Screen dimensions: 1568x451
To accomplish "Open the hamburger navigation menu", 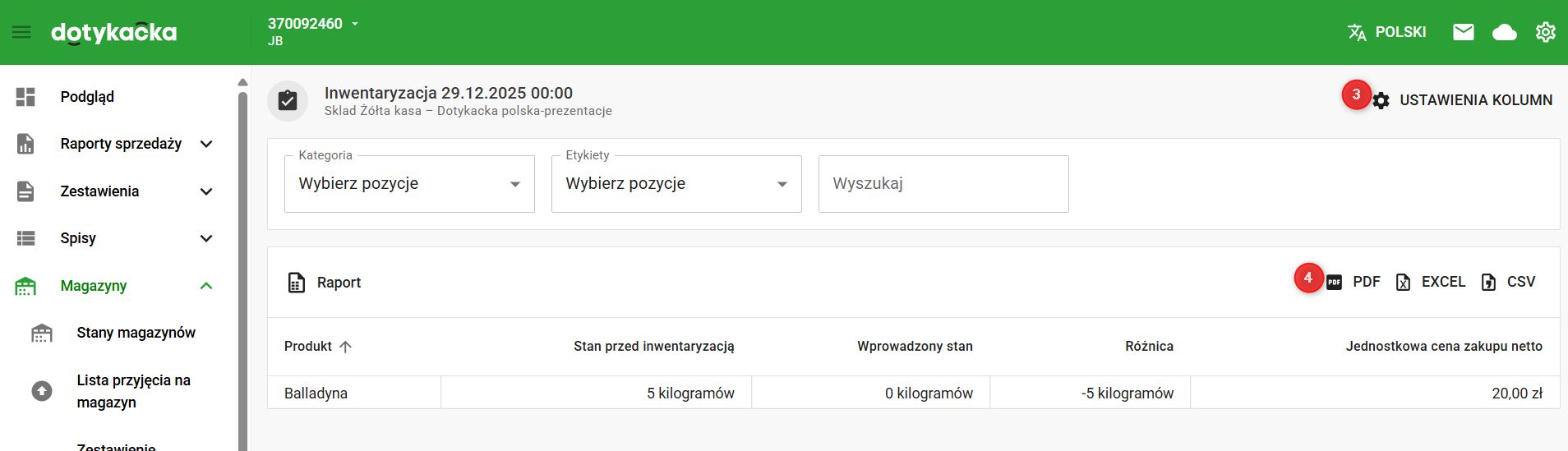I will pos(21,32).
